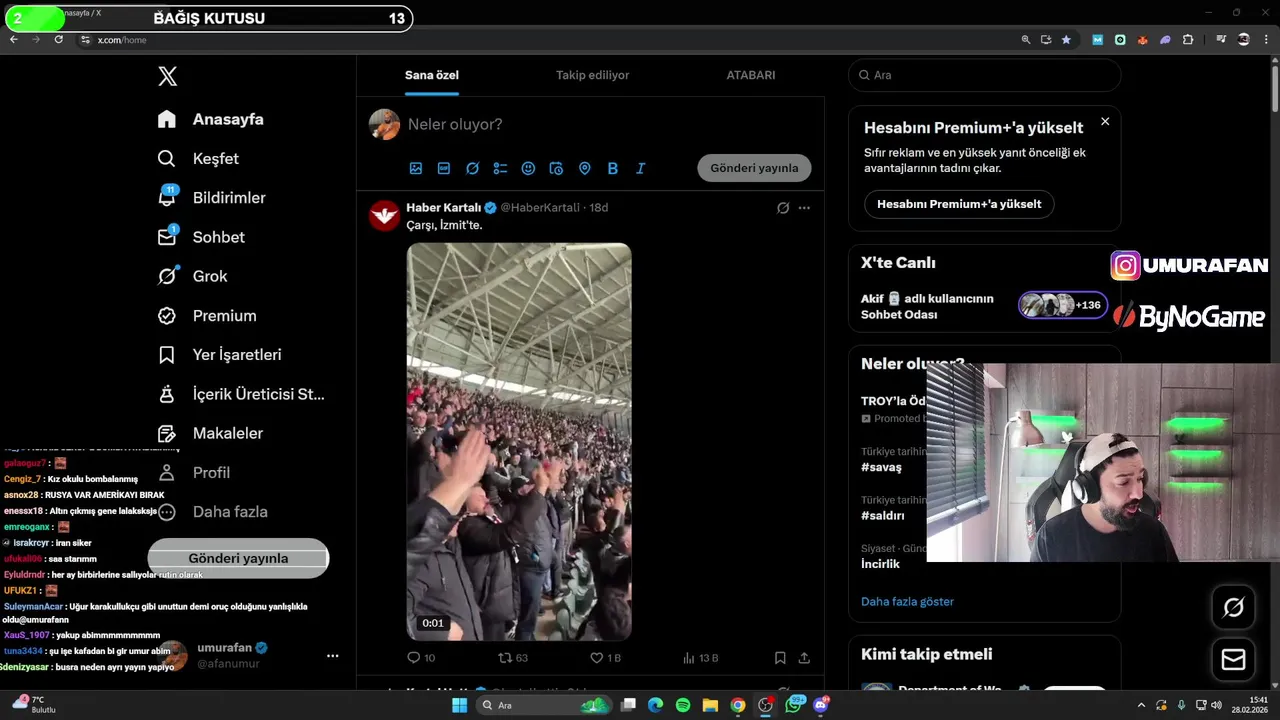1280x720 pixels.
Task: Open Keşfet search page
Action: tap(198, 158)
